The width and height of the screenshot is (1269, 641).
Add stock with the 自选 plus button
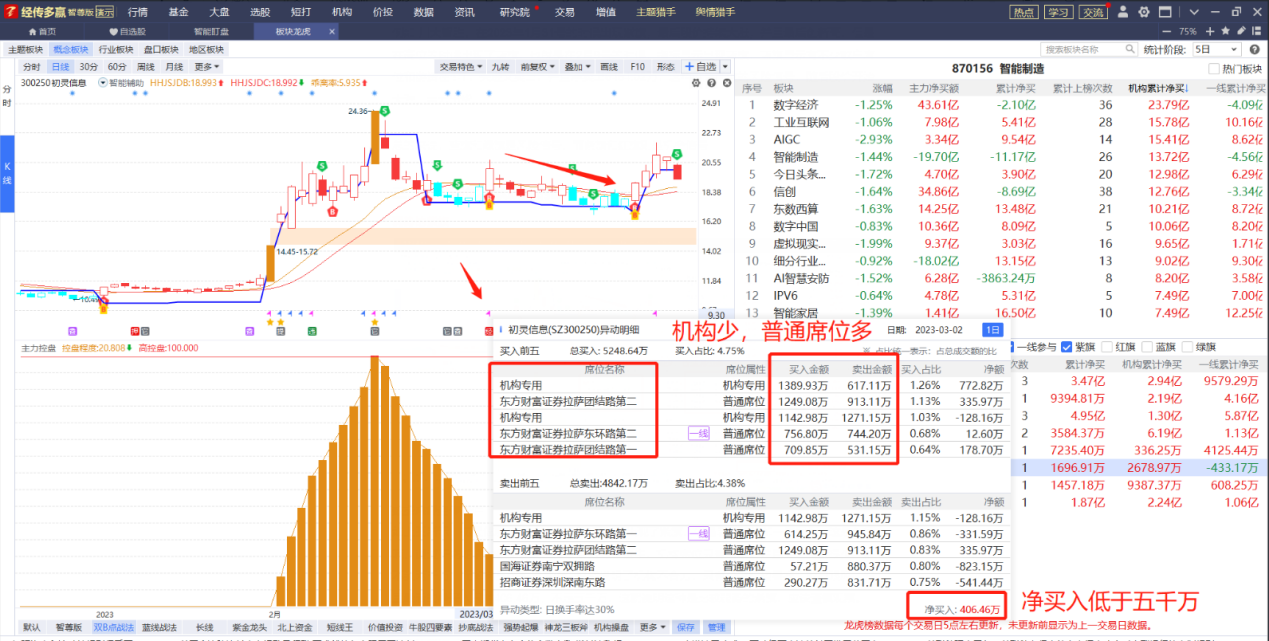701,67
